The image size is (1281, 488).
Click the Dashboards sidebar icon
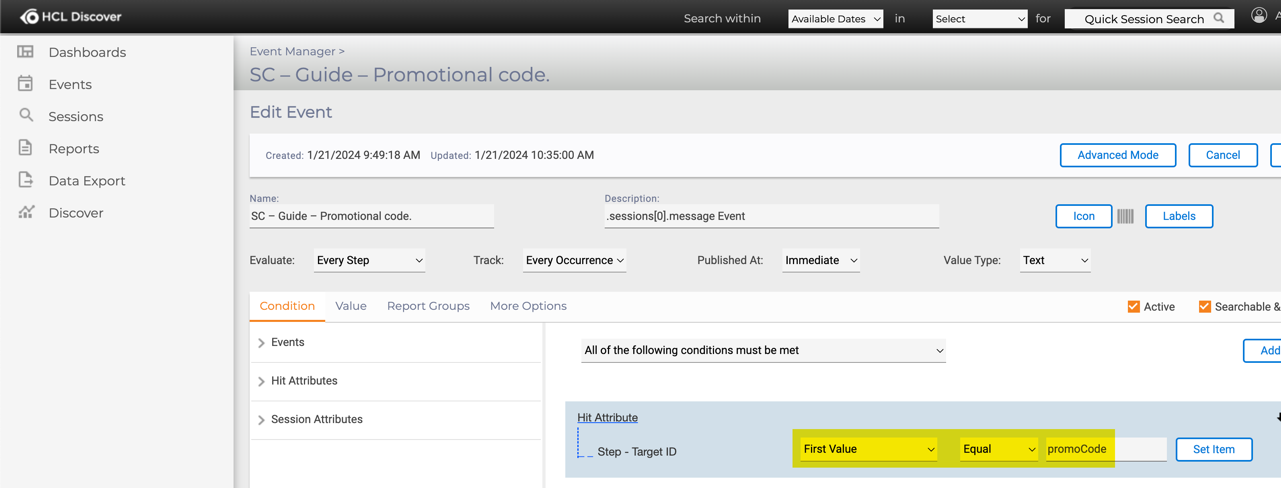pyautogui.click(x=26, y=52)
